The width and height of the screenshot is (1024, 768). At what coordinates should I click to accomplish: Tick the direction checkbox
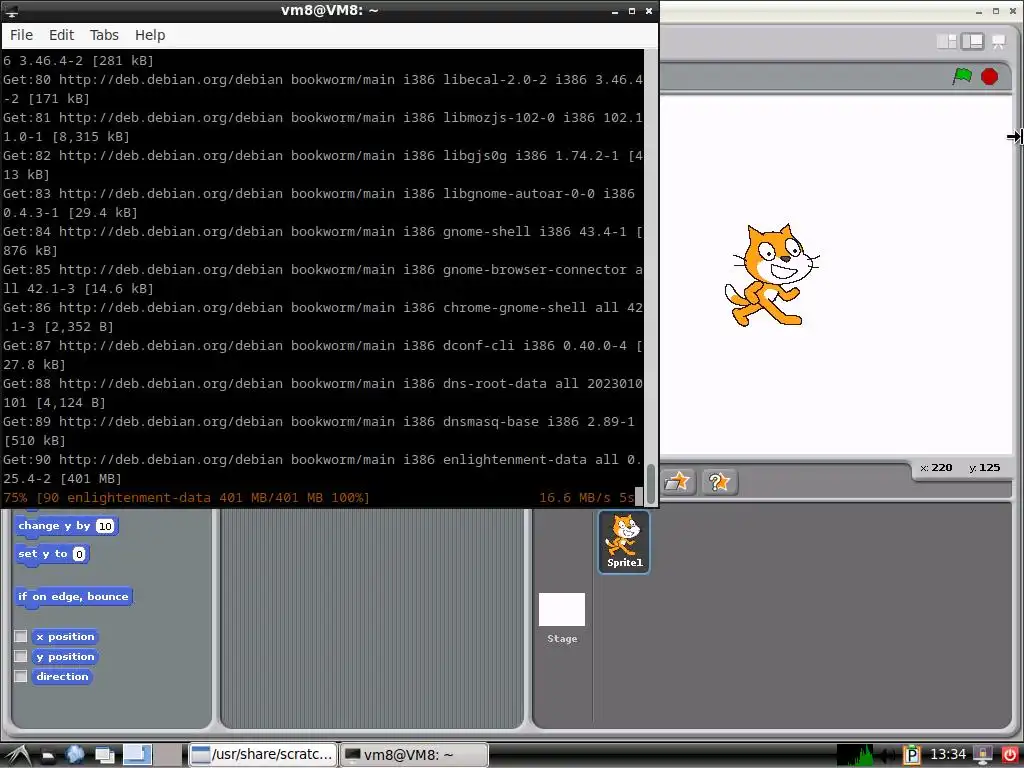point(21,676)
